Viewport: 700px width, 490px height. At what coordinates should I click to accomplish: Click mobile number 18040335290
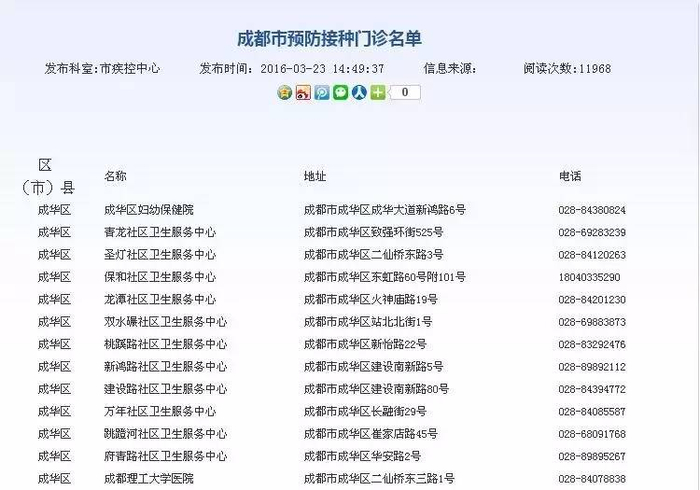589,277
